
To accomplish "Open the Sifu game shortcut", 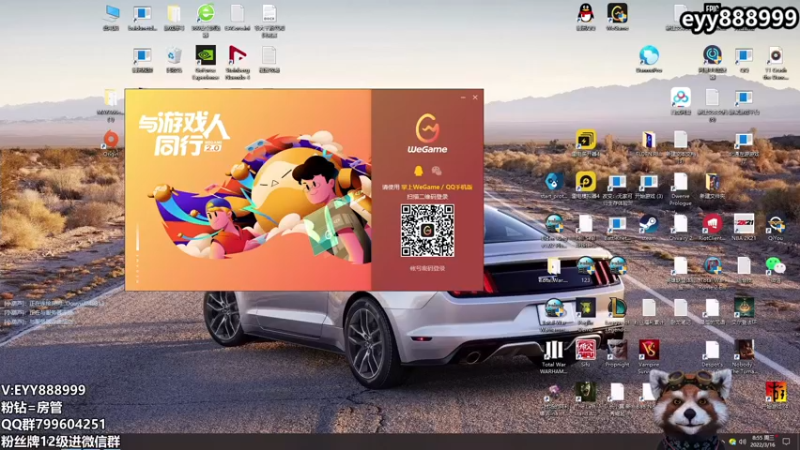I will pos(586,353).
